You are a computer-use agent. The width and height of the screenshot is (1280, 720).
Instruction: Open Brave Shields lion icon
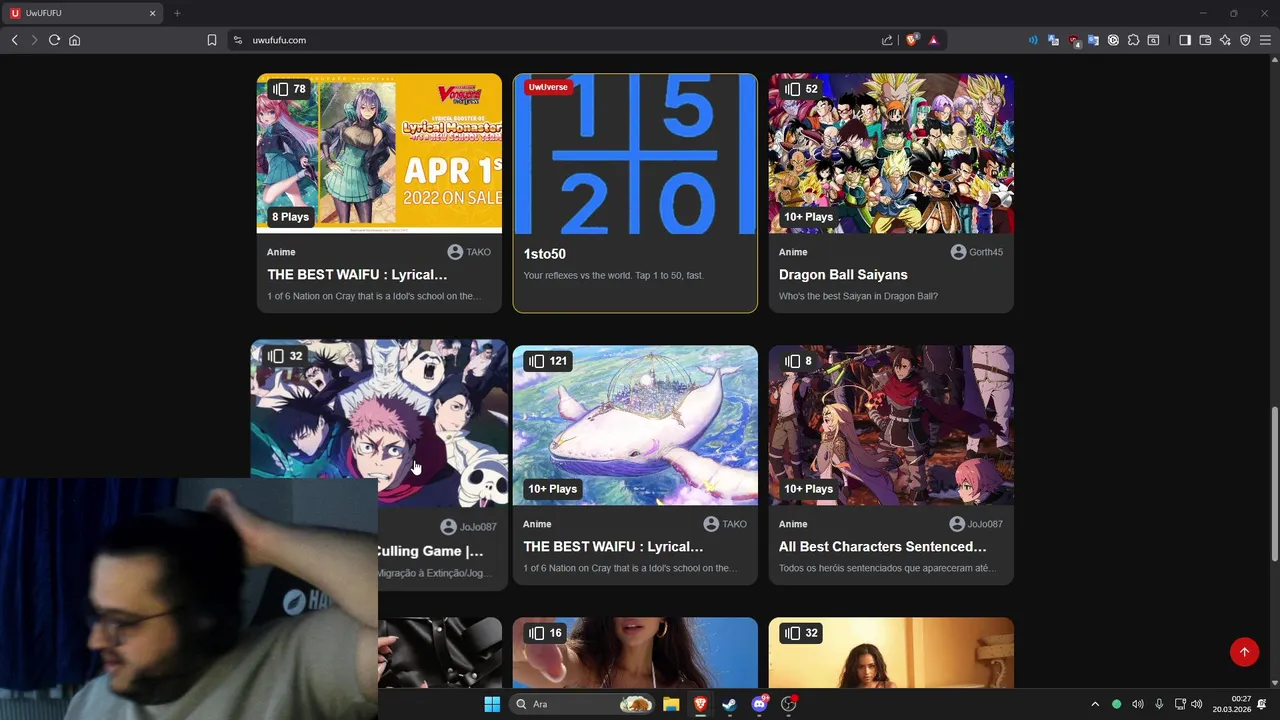(912, 40)
